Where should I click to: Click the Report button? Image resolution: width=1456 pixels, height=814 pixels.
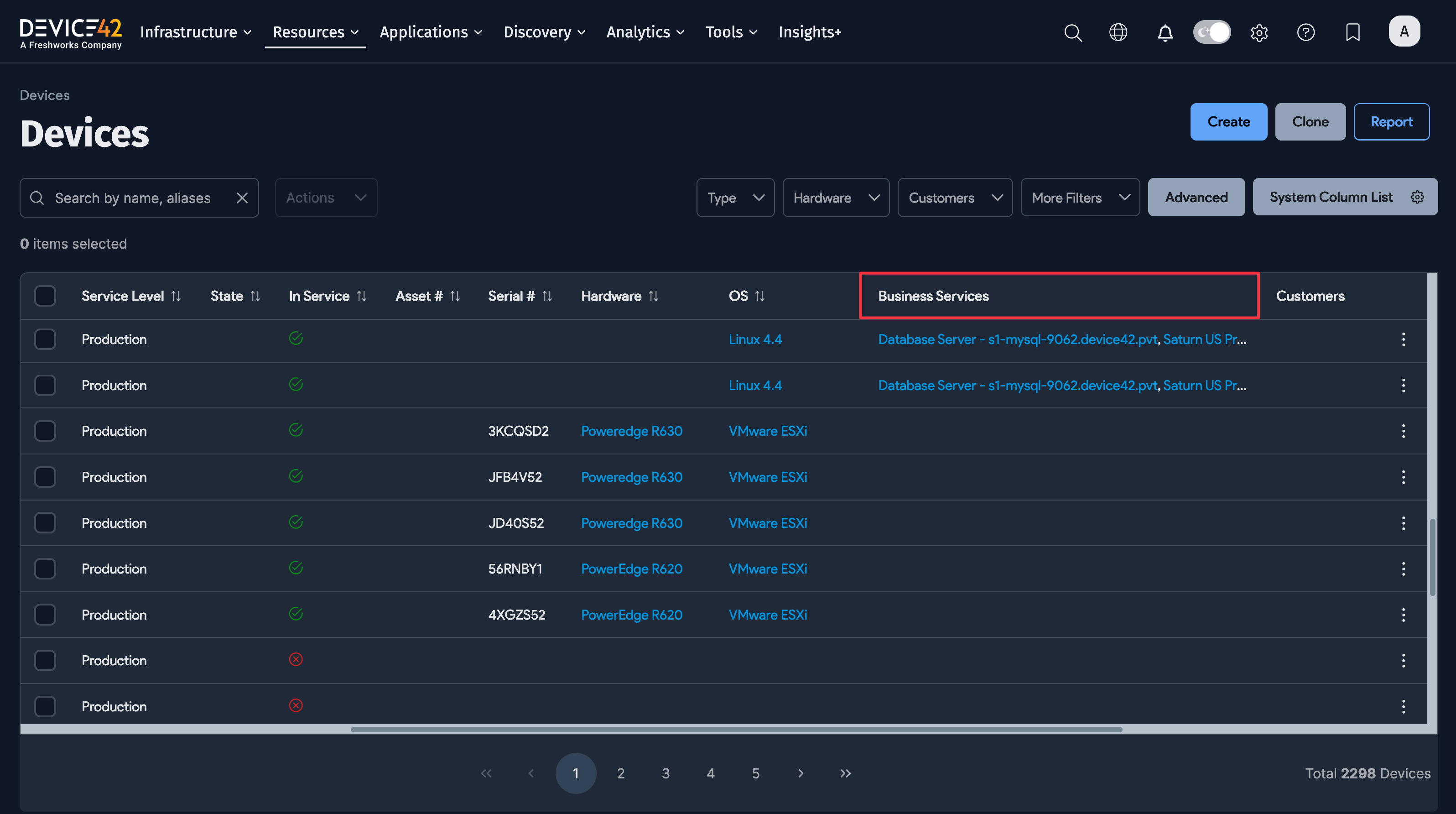[x=1391, y=121]
